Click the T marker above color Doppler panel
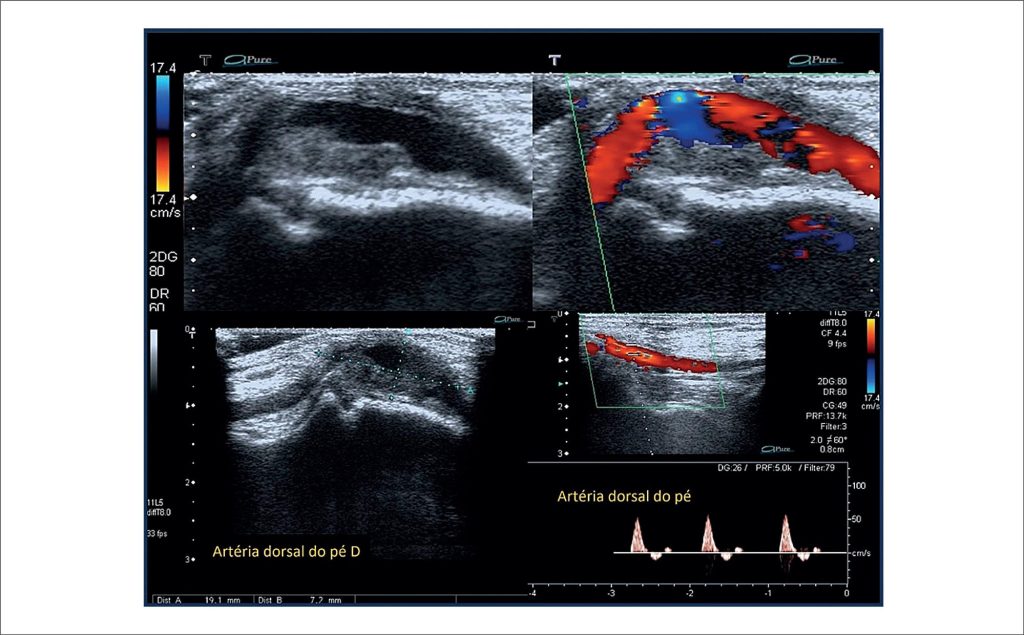The width and height of the screenshot is (1024, 635). click(x=551, y=60)
